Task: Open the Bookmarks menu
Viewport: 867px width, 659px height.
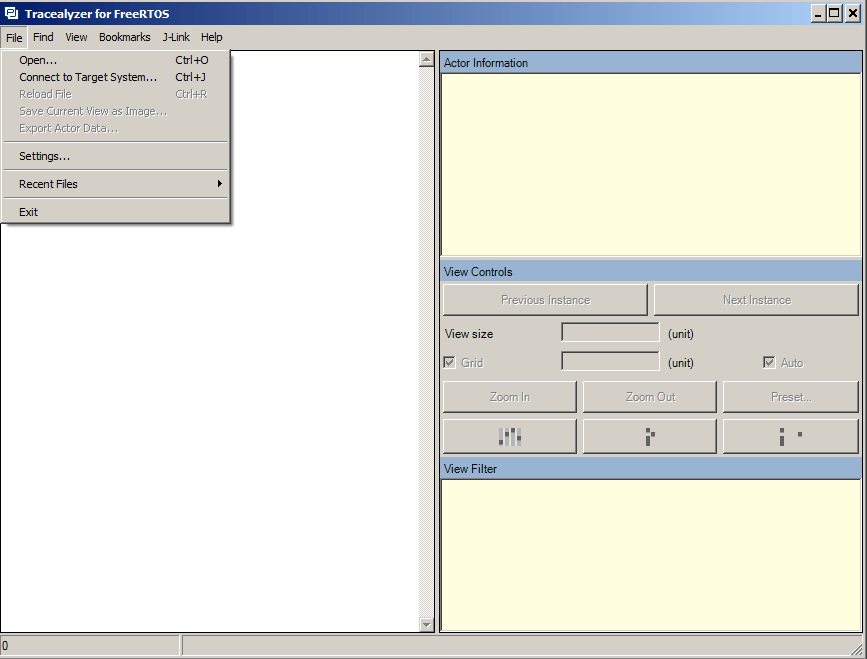Action: [124, 37]
